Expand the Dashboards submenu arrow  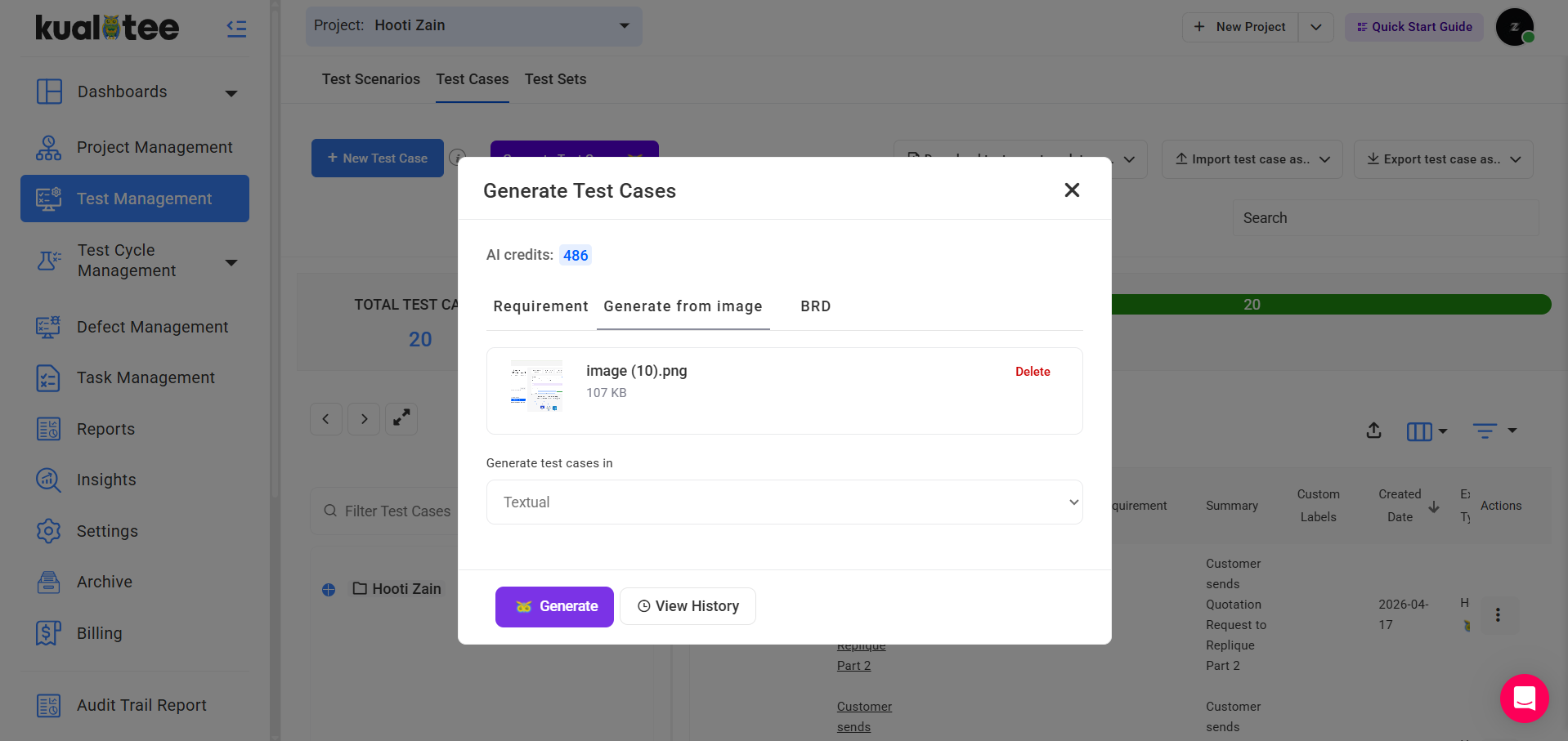click(x=231, y=93)
